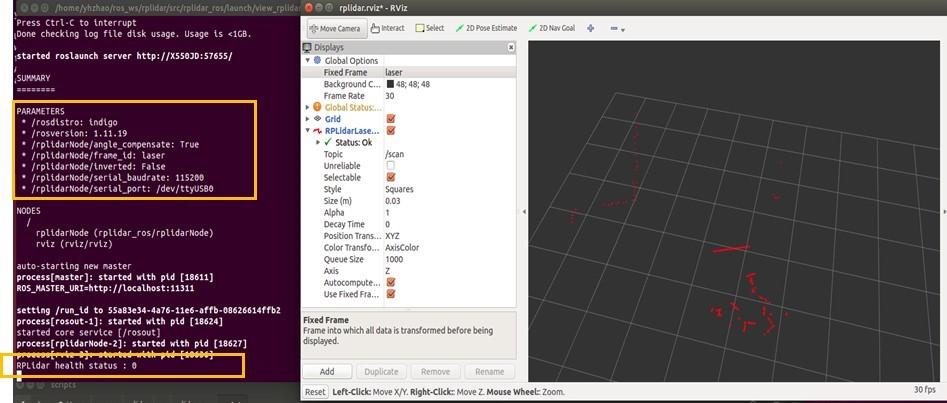The height and width of the screenshot is (403, 947).
Task: Click the Remove button
Action: coord(435,372)
